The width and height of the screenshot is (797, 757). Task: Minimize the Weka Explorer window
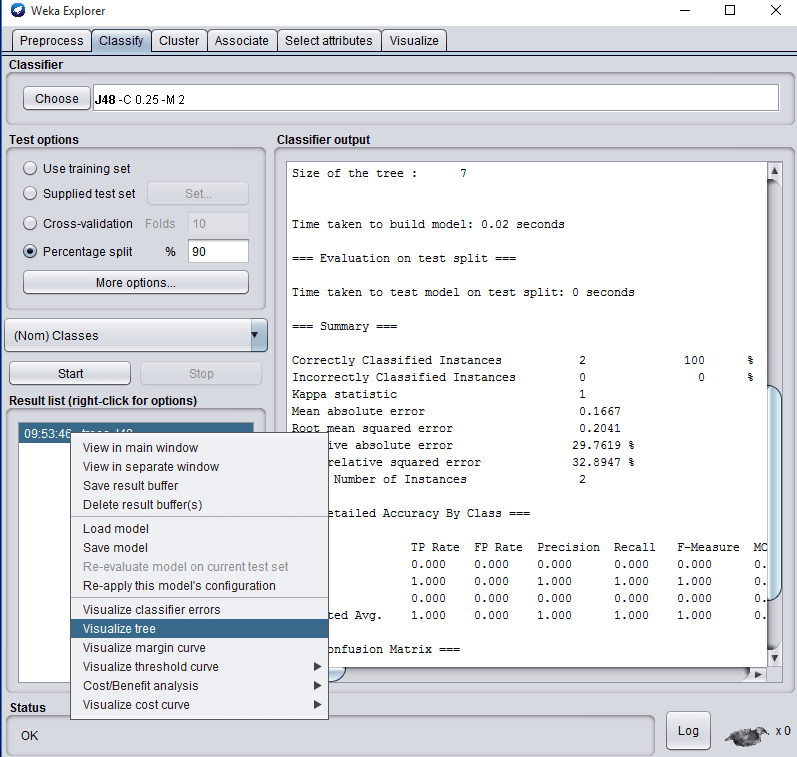click(x=685, y=10)
